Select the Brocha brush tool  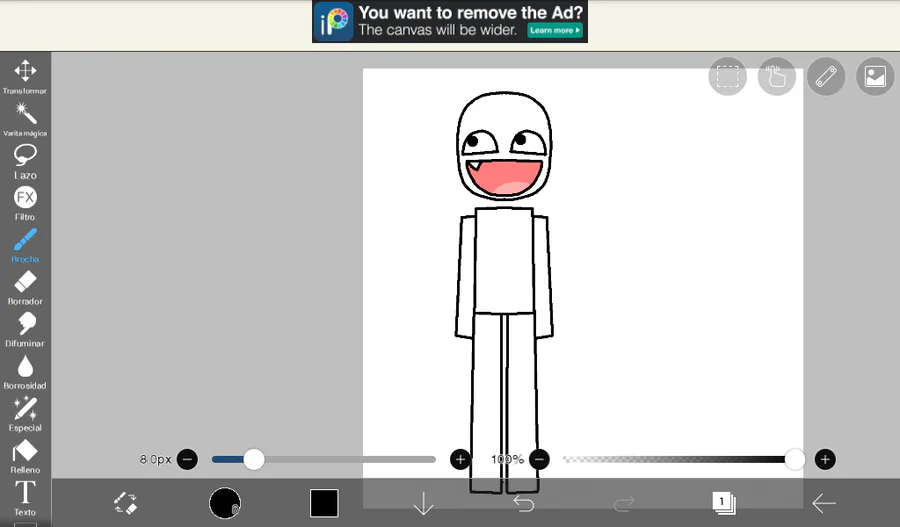(x=25, y=245)
